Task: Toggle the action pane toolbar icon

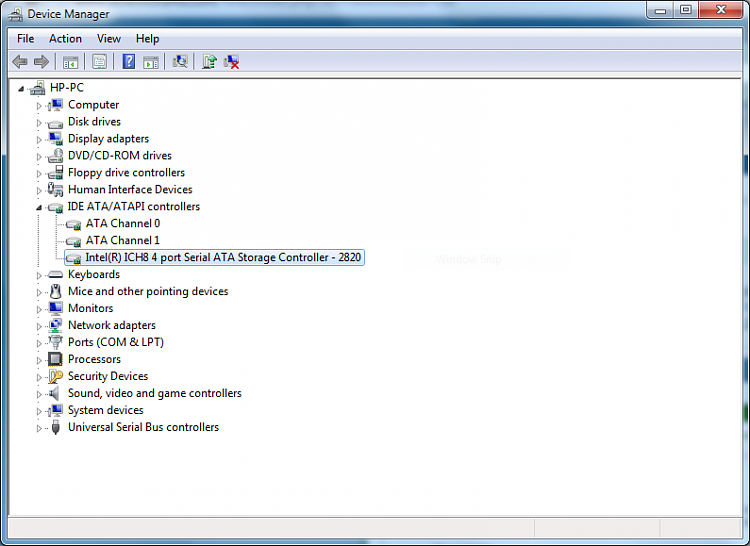Action: (151, 62)
